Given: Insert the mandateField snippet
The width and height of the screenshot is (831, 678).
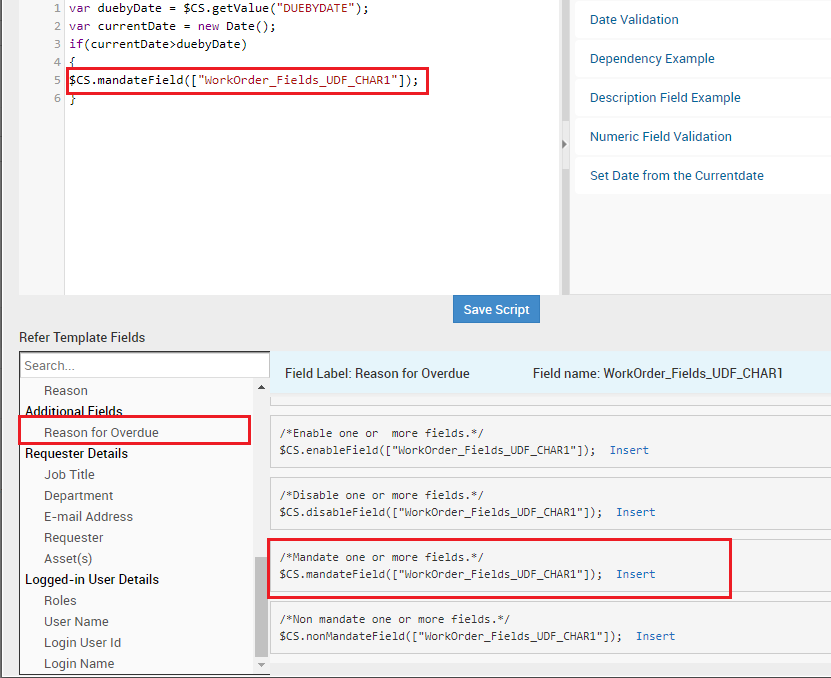Looking at the screenshot, I should pyautogui.click(x=635, y=574).
